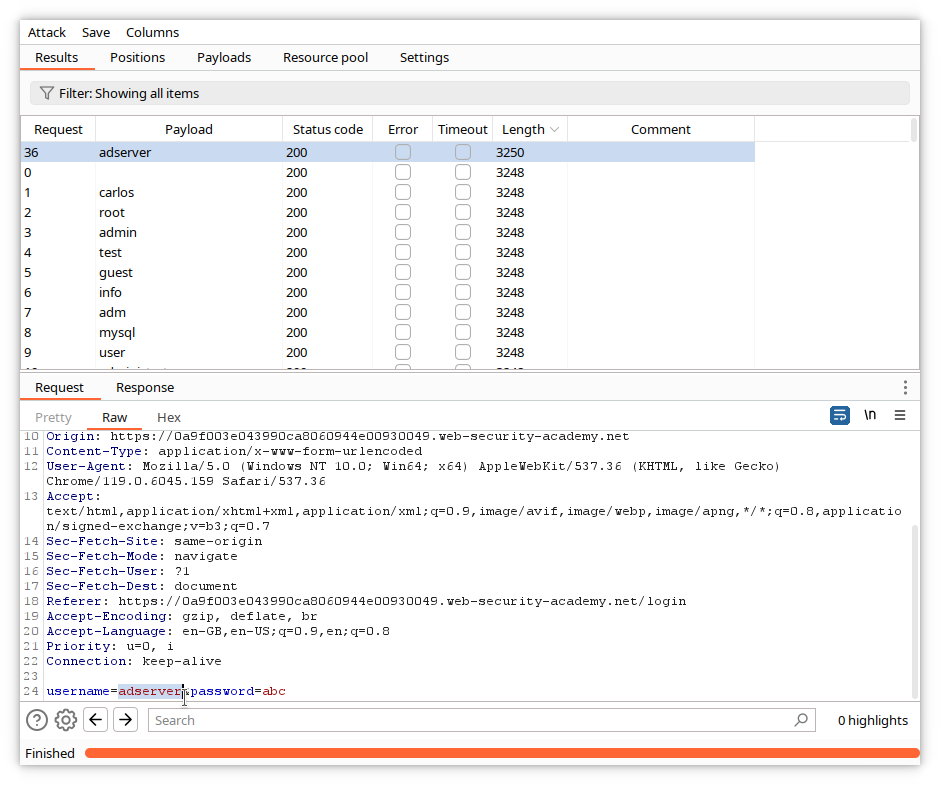
Task: Switch to the Response tab
Action: (x=145, y=388)
